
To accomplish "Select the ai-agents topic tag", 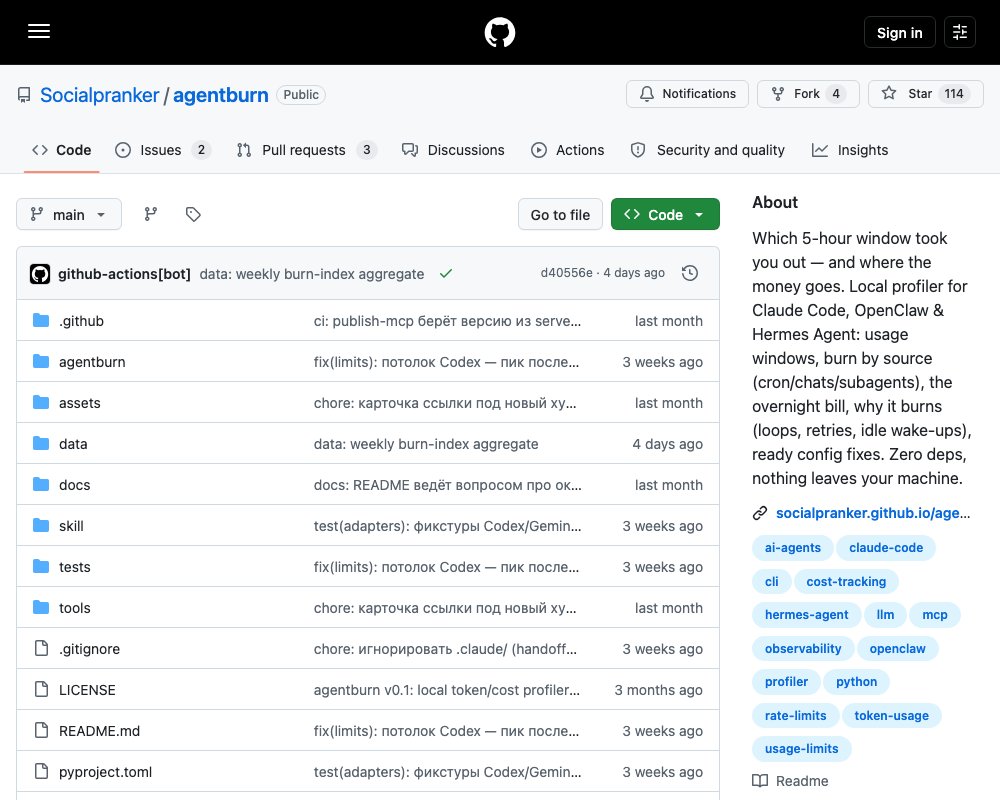I will tap(793, 547).
